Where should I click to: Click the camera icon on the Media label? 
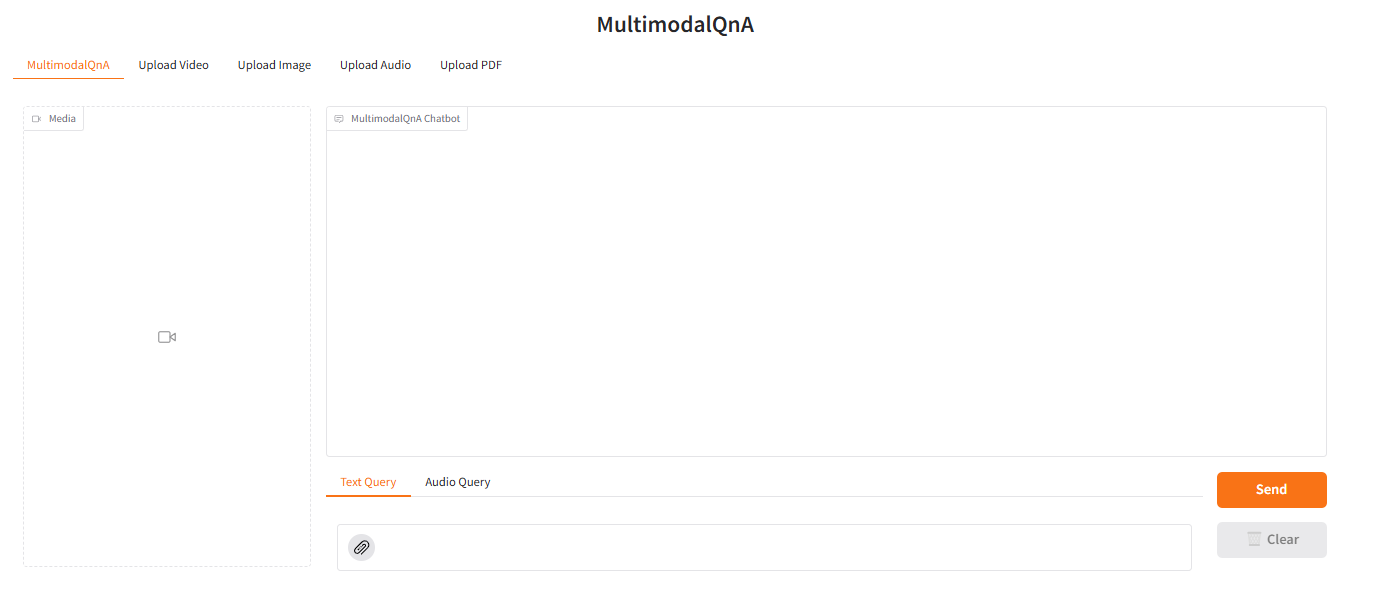tap(39, 118)
